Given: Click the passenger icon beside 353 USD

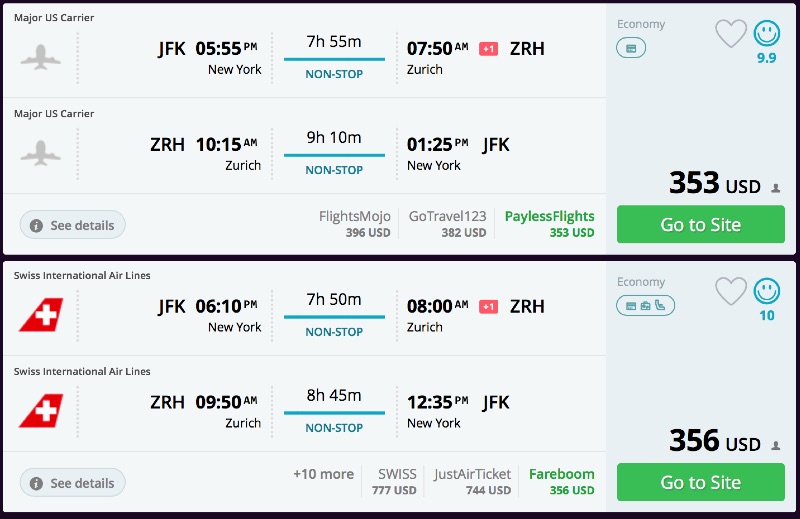Looking at the screenshot, I should click(774, 188).
